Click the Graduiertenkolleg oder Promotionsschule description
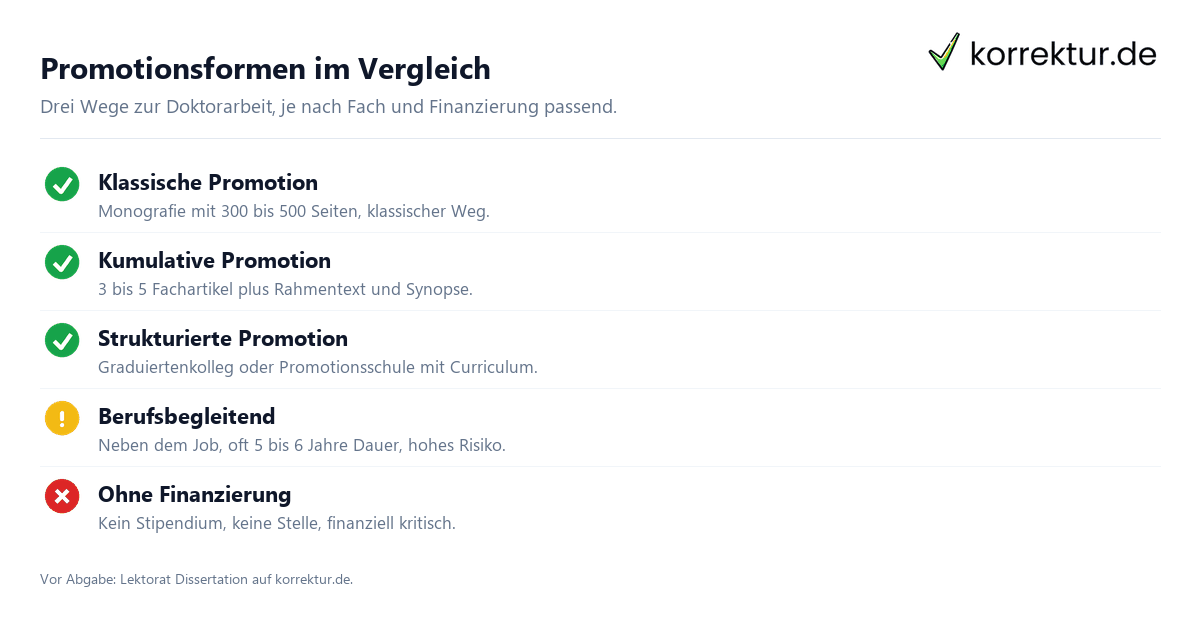Viewport: 1200px width, 630px height. point(318,368)
